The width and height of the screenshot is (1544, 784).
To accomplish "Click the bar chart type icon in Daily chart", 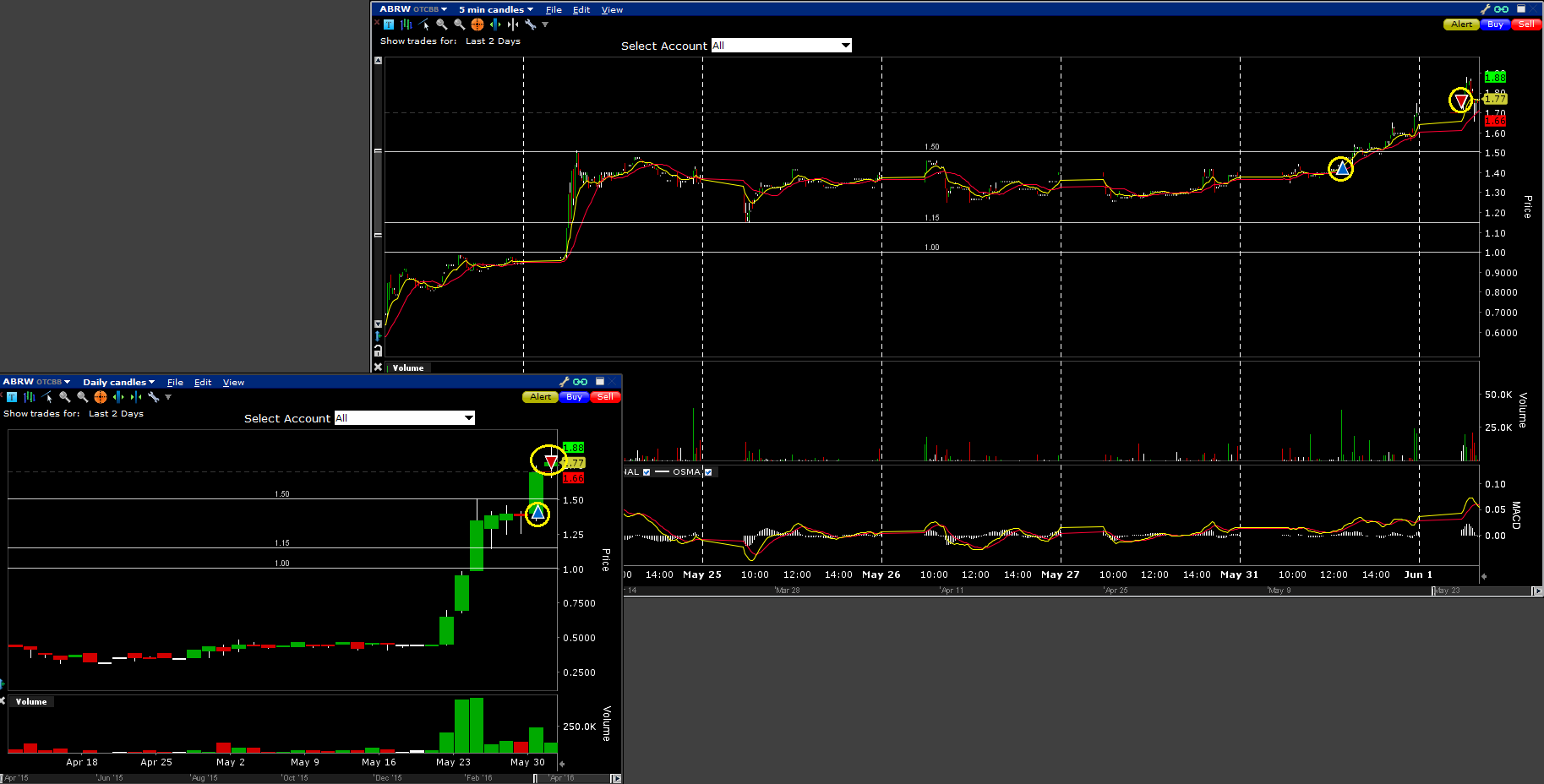I will pos(30,397).
